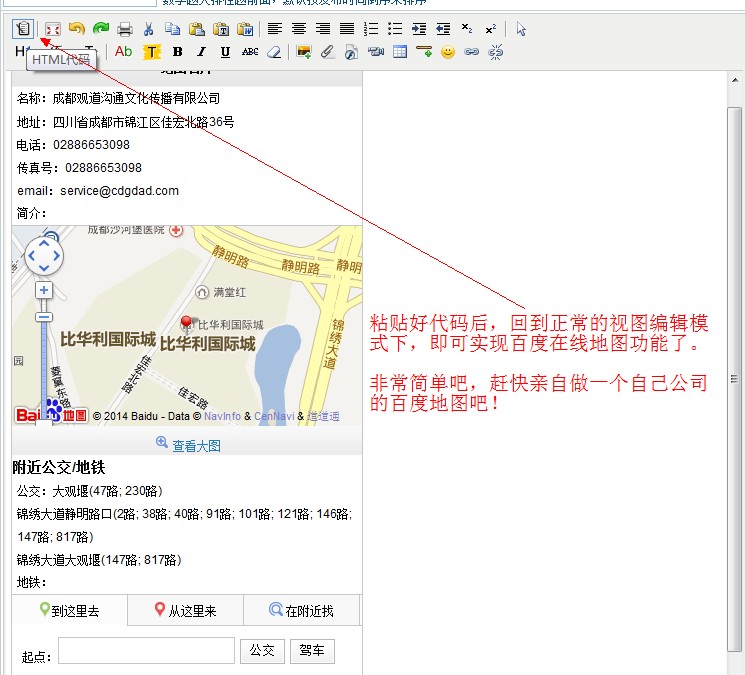Zoom in the Baidu map with the plus button
Viewport: 745px width, 675px height.
point(44,290)
